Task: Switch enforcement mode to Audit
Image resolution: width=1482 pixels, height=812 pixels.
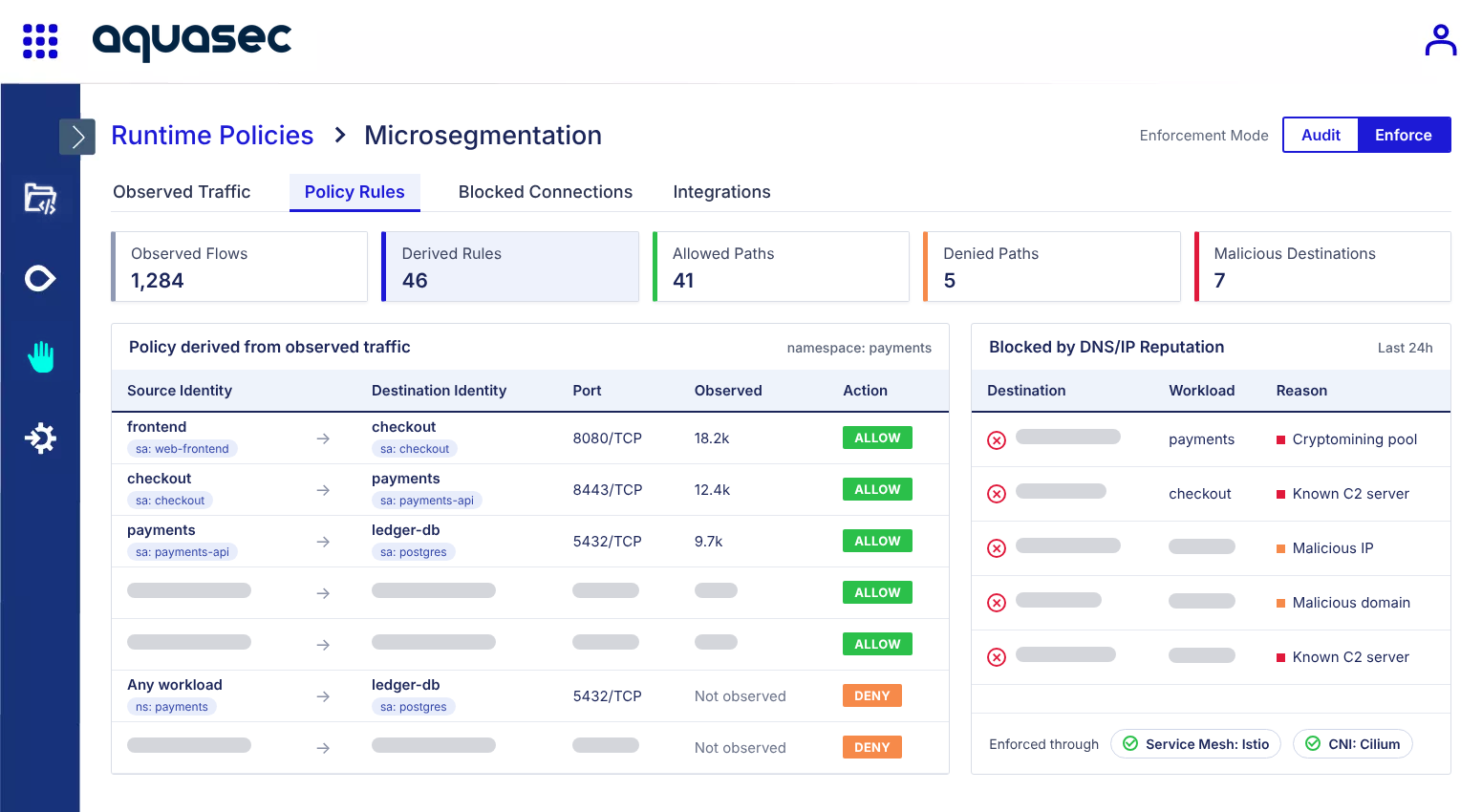Action: click(1321, 135)
